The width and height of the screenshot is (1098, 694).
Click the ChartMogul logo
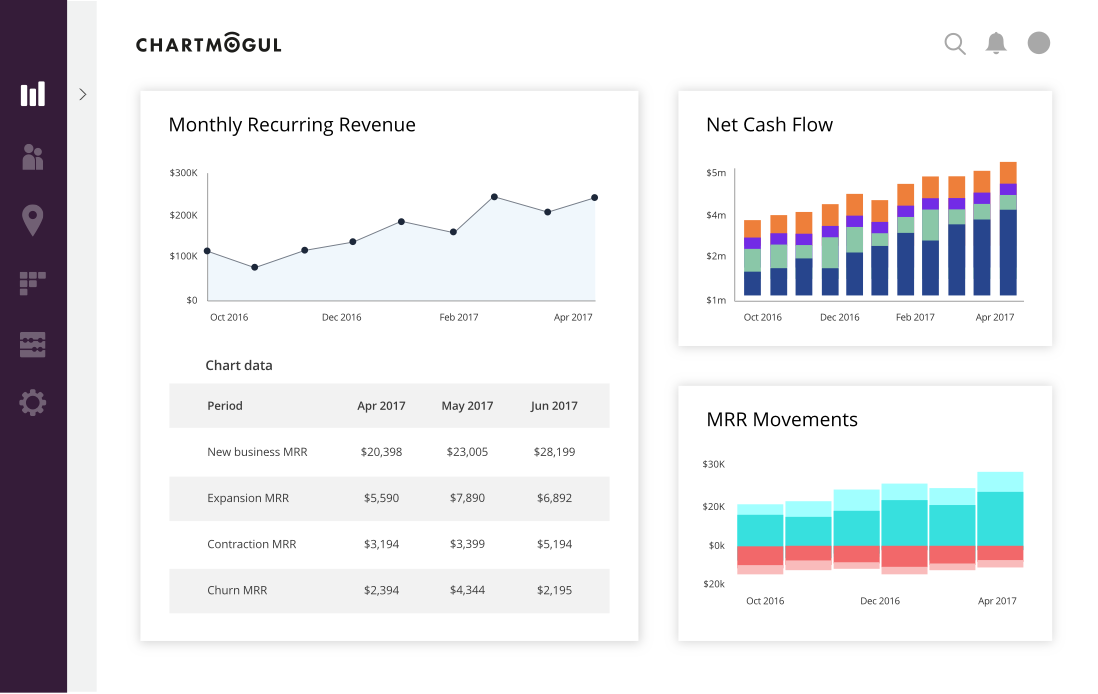(x=209, y=44)
